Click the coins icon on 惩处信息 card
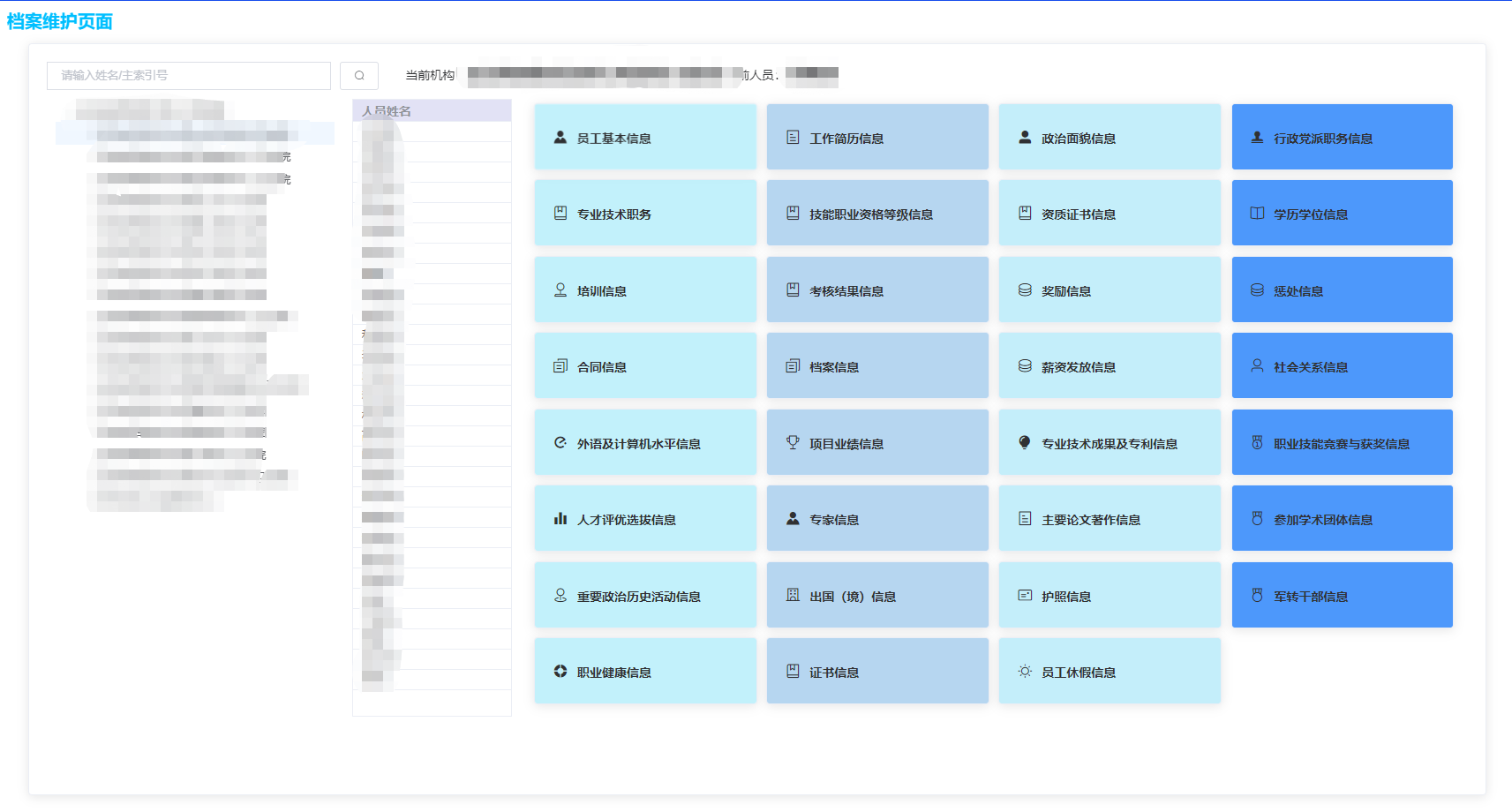1512x812 pixels. click(x=1257, y=290)
